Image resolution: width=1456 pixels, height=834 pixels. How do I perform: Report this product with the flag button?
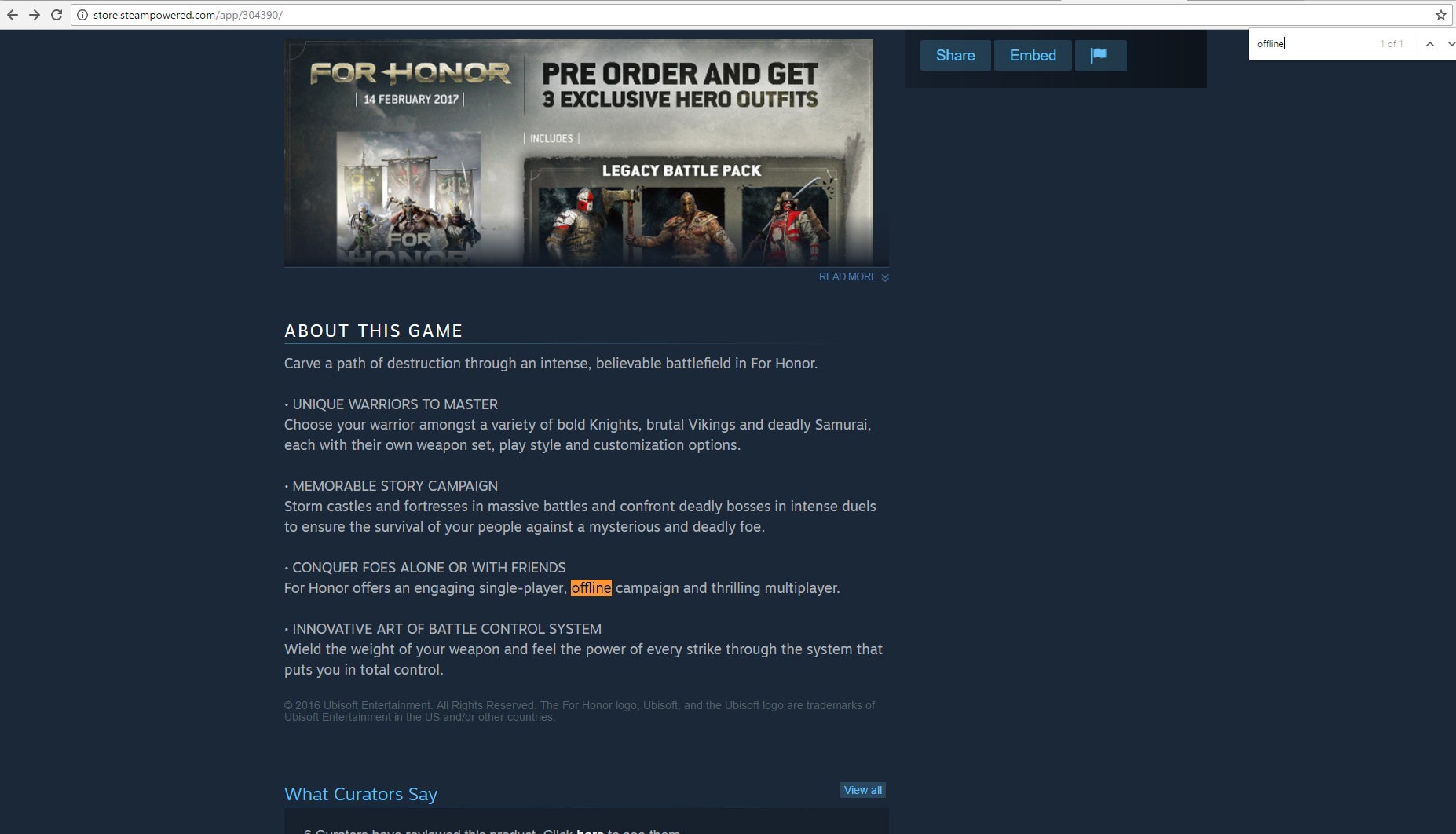1100,55
